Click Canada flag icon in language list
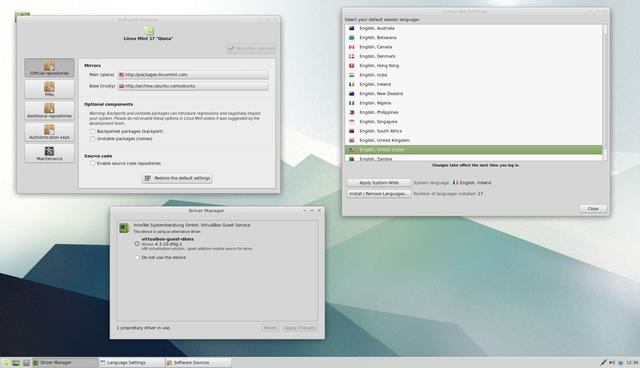Image resolution: width=640 pixels, height=368 pixels. tap(351, 47)
